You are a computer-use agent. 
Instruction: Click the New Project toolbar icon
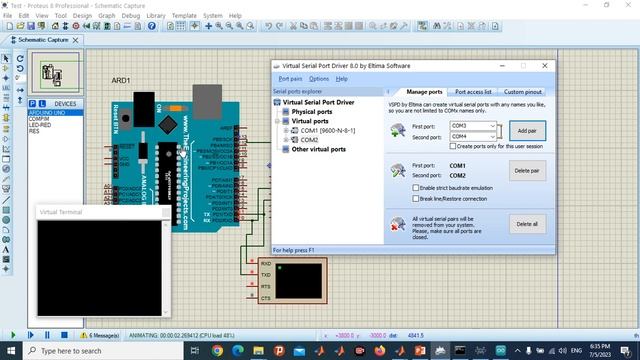9,26
